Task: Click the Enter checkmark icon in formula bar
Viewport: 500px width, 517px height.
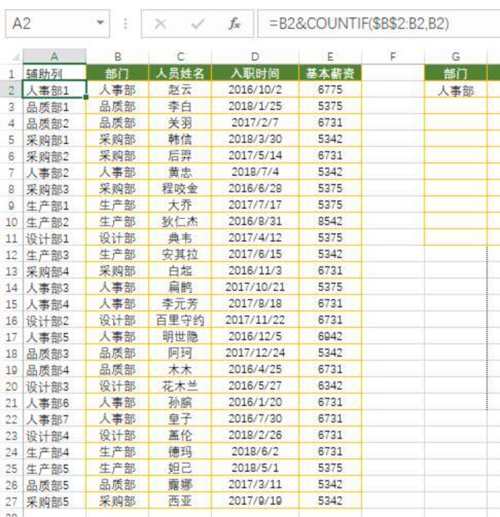Action: (x=197, y=24)
